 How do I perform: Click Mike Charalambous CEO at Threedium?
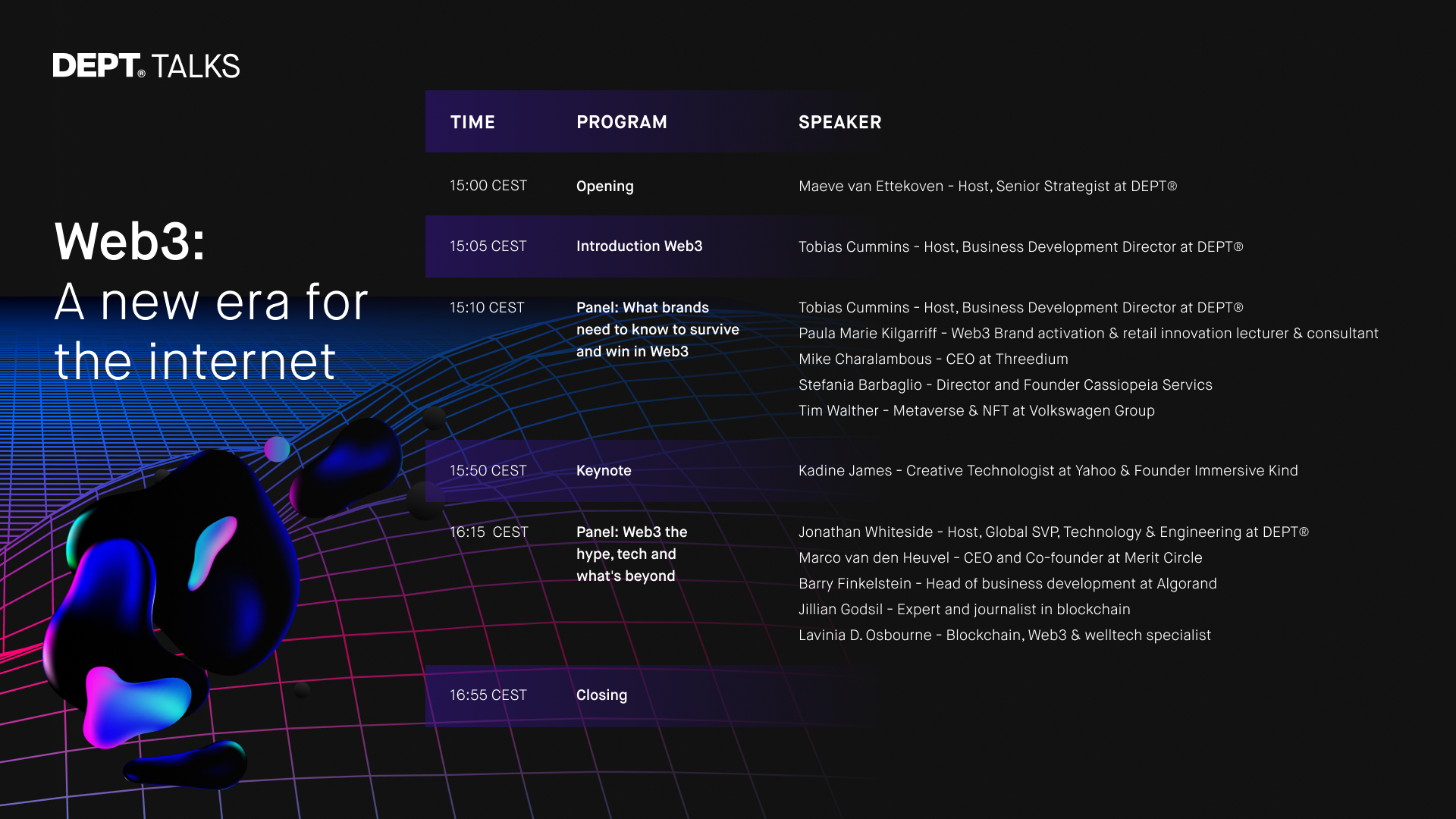point(933,359)
